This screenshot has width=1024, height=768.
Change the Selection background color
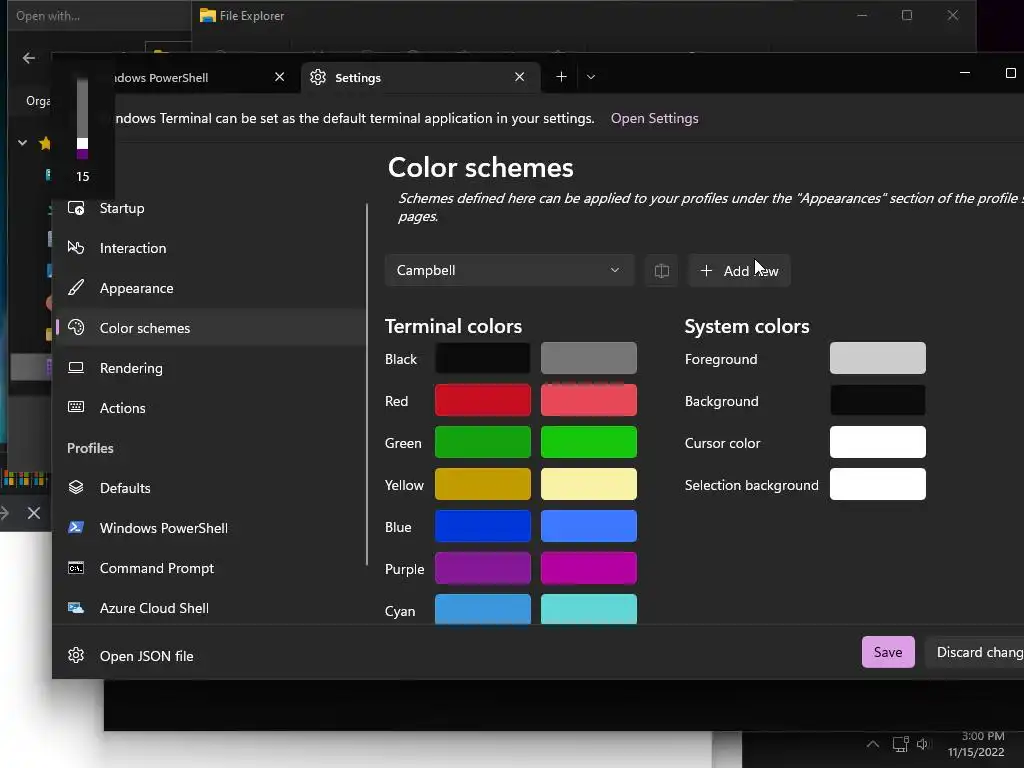878,484
